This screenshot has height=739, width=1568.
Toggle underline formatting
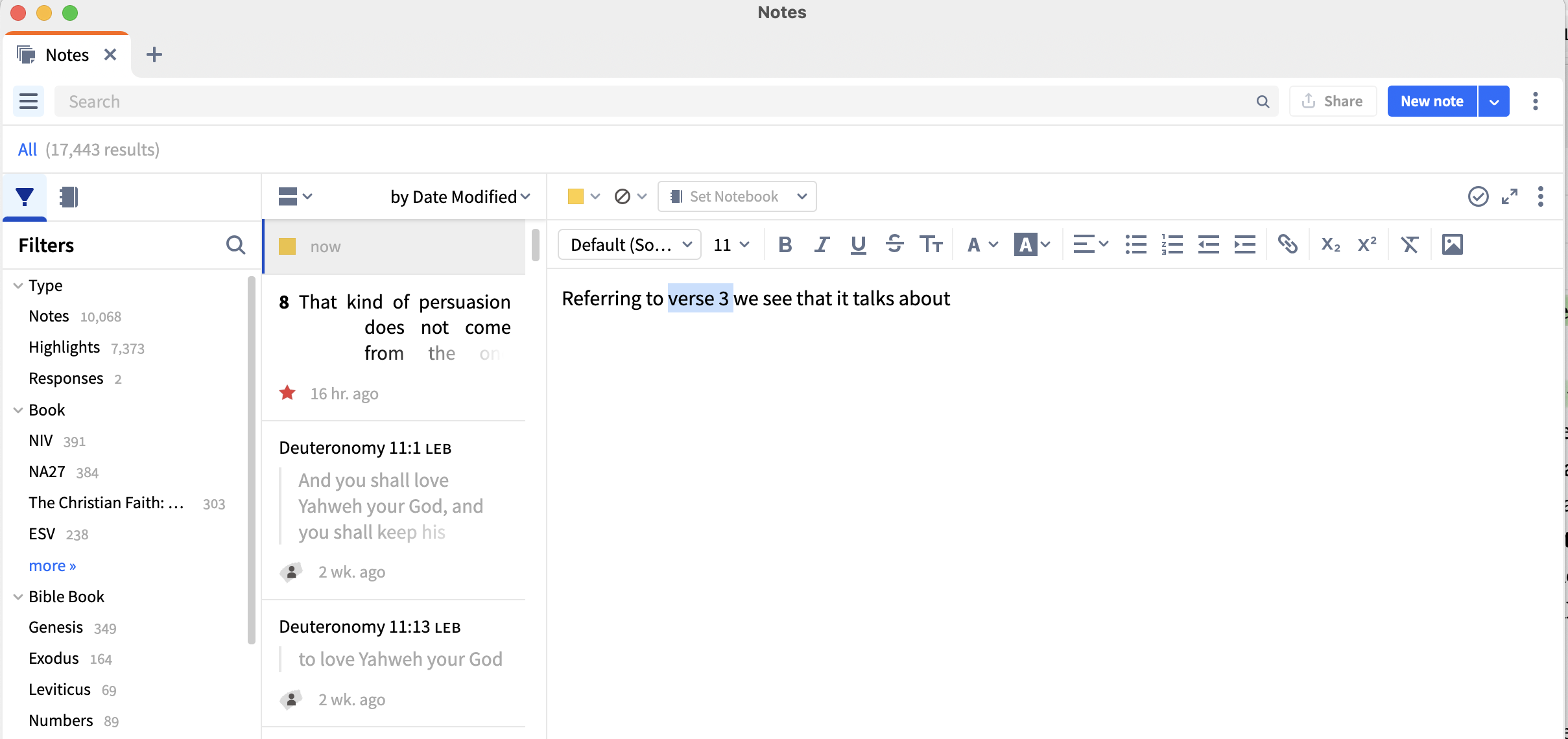858,245
